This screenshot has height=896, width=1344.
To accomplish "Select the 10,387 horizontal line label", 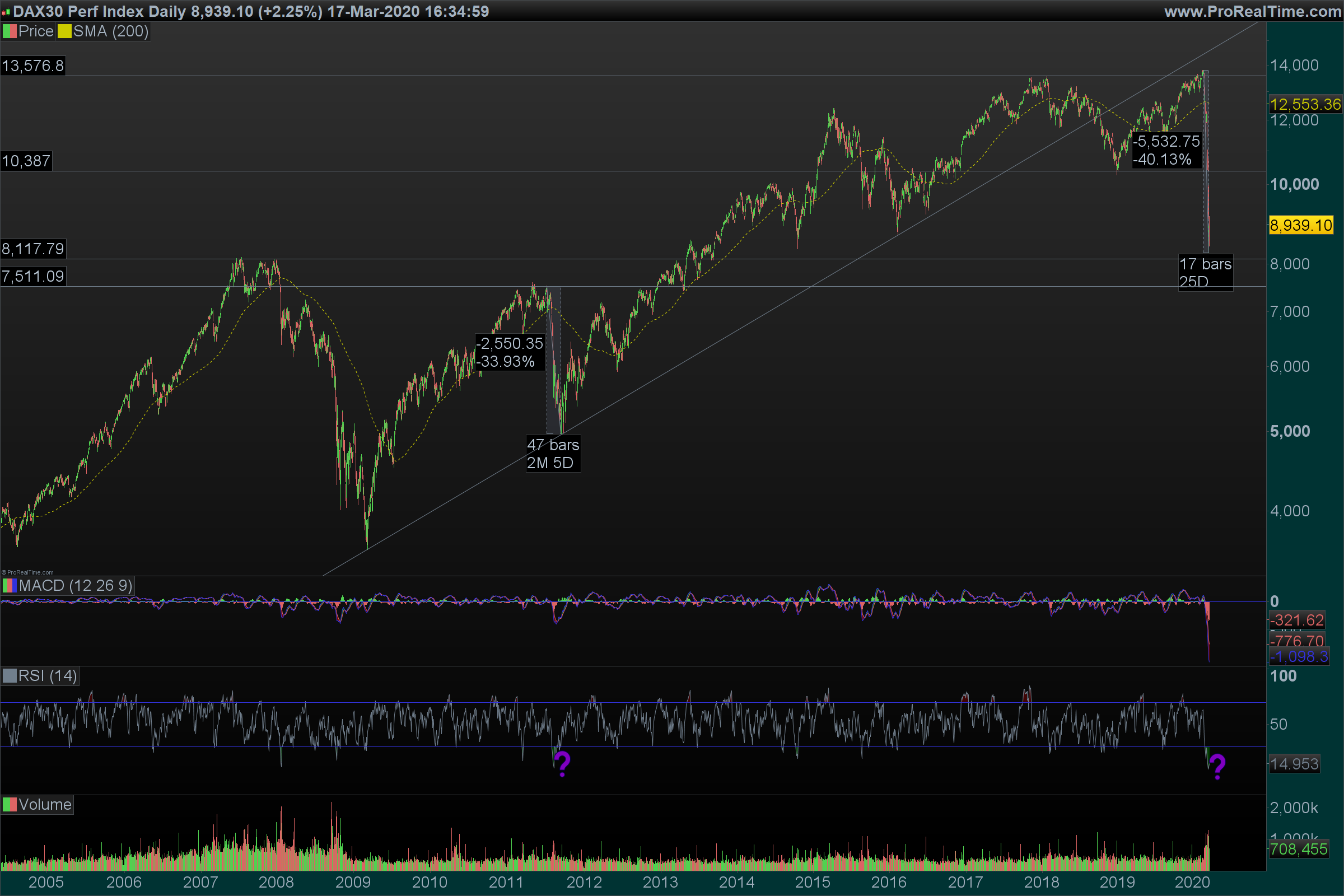I will [26, 161].
